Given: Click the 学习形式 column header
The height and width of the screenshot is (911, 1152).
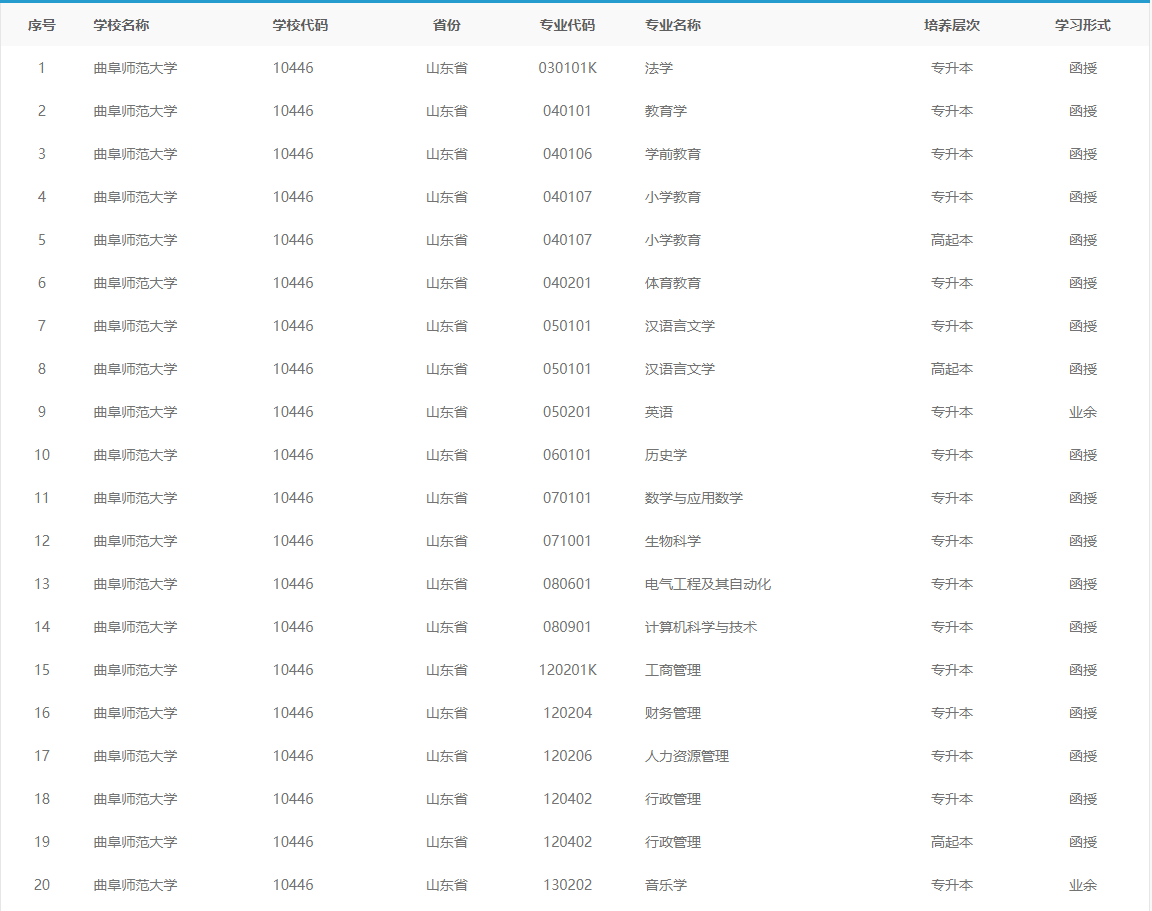Looking at the screenshot, I should coord(1082,25).
